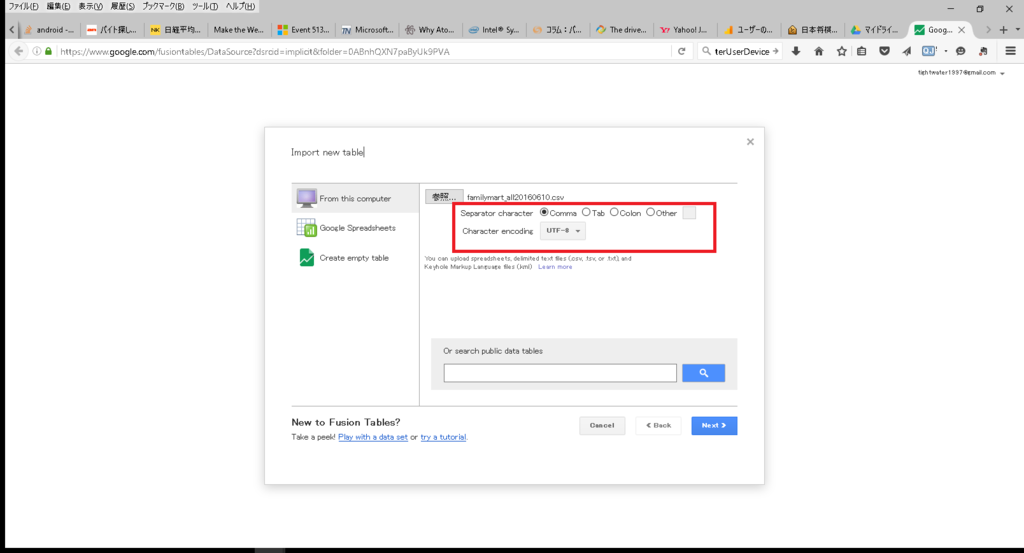Open the Firefox hamburger menu
1024x553 pixels.
[x=1010, y=51]
